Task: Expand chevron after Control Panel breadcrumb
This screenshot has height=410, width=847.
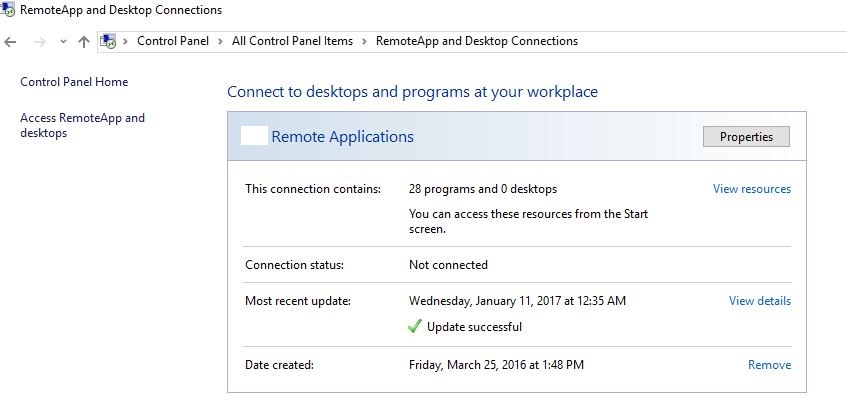Action: click(220, 42)
